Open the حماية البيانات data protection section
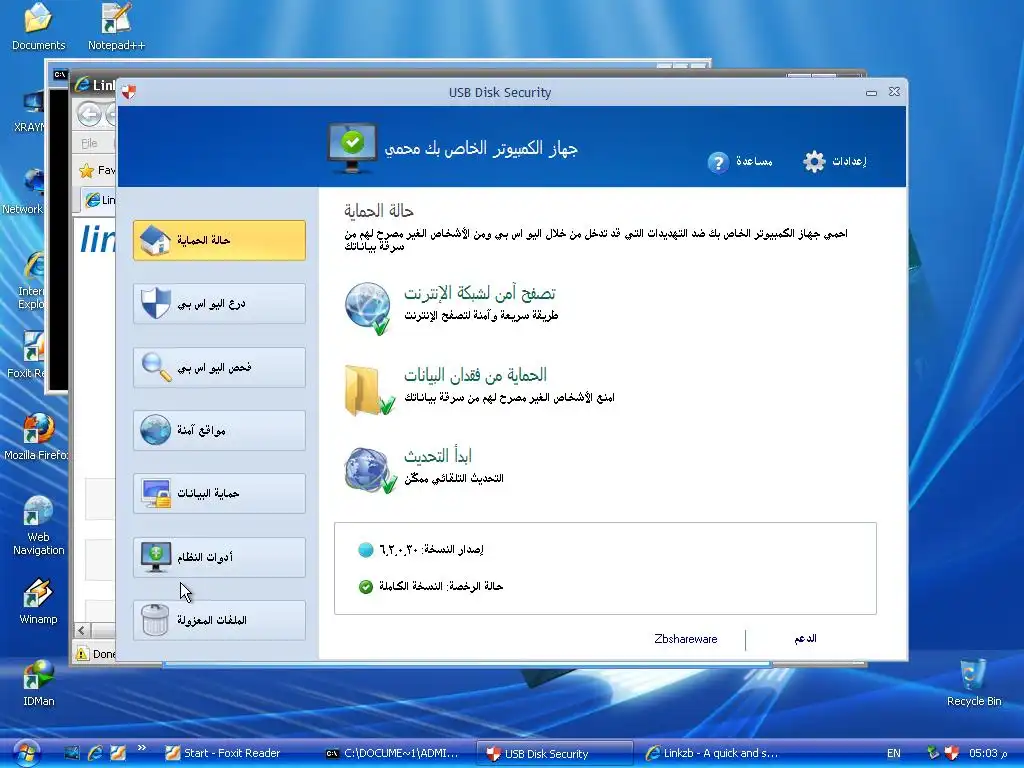 click(219, 494)
